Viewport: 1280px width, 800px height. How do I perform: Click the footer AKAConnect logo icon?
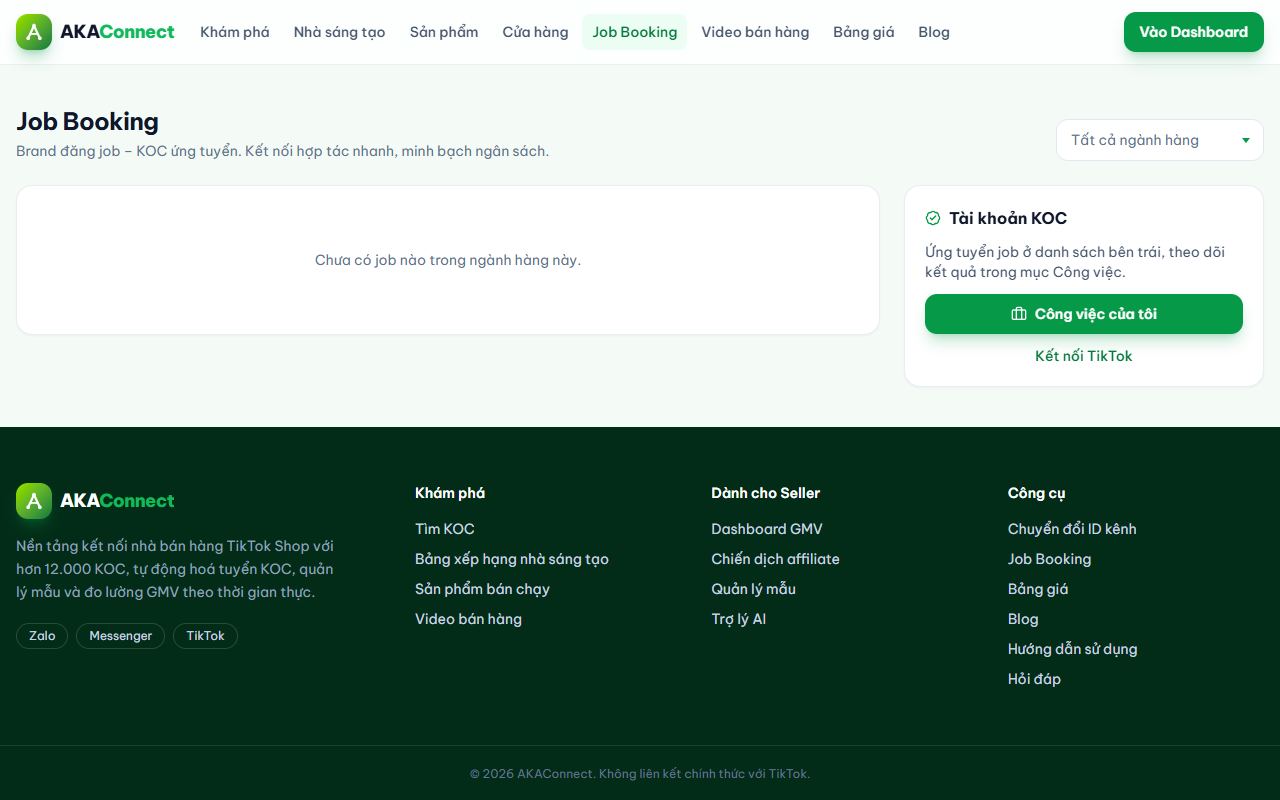pyautogui.click(x=34, y=501)
